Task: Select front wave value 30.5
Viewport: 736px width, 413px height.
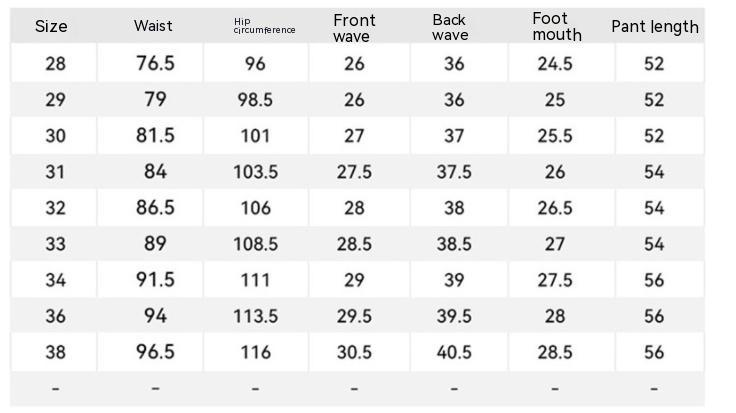Action: [x=354, y=352]
